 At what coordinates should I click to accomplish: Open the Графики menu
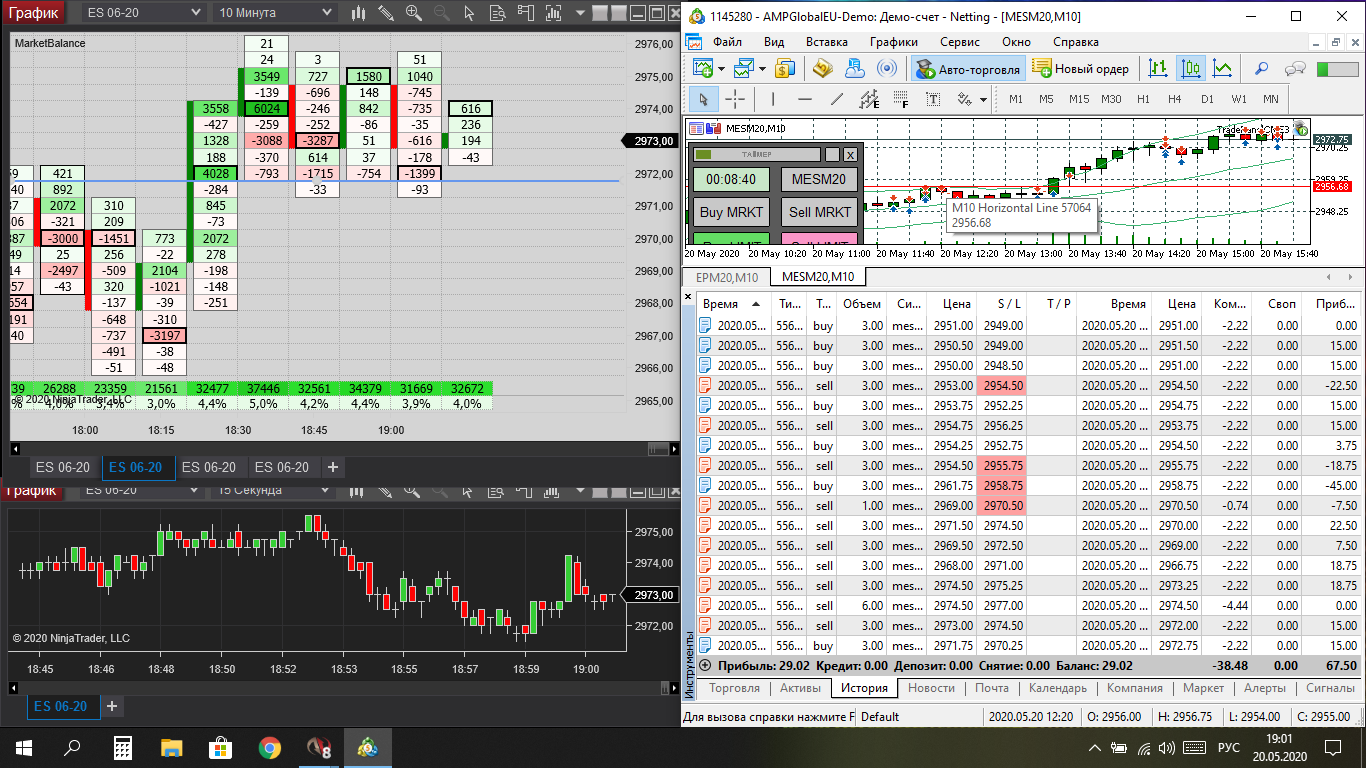(x=893, y=42)
